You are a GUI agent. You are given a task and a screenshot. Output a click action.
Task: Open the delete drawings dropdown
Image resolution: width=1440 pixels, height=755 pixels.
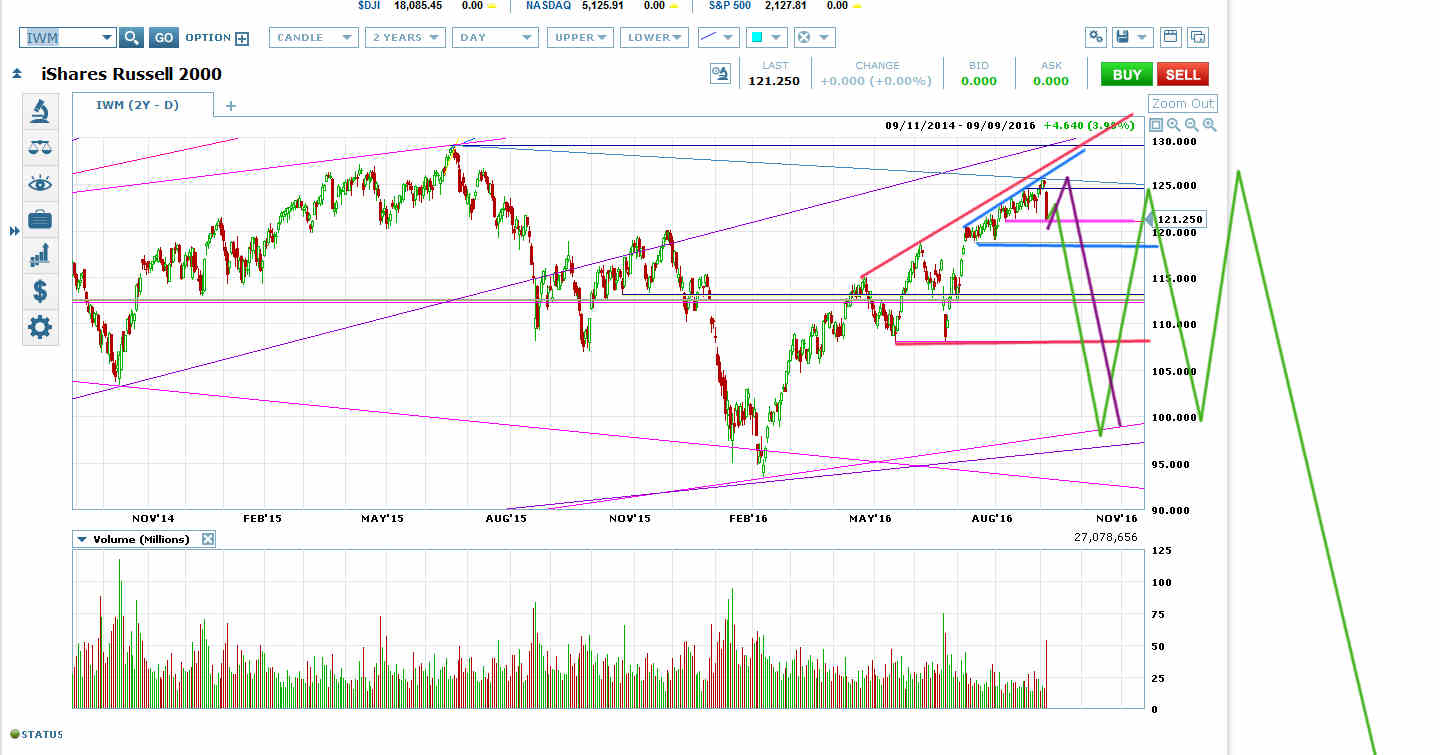point(813,38)
